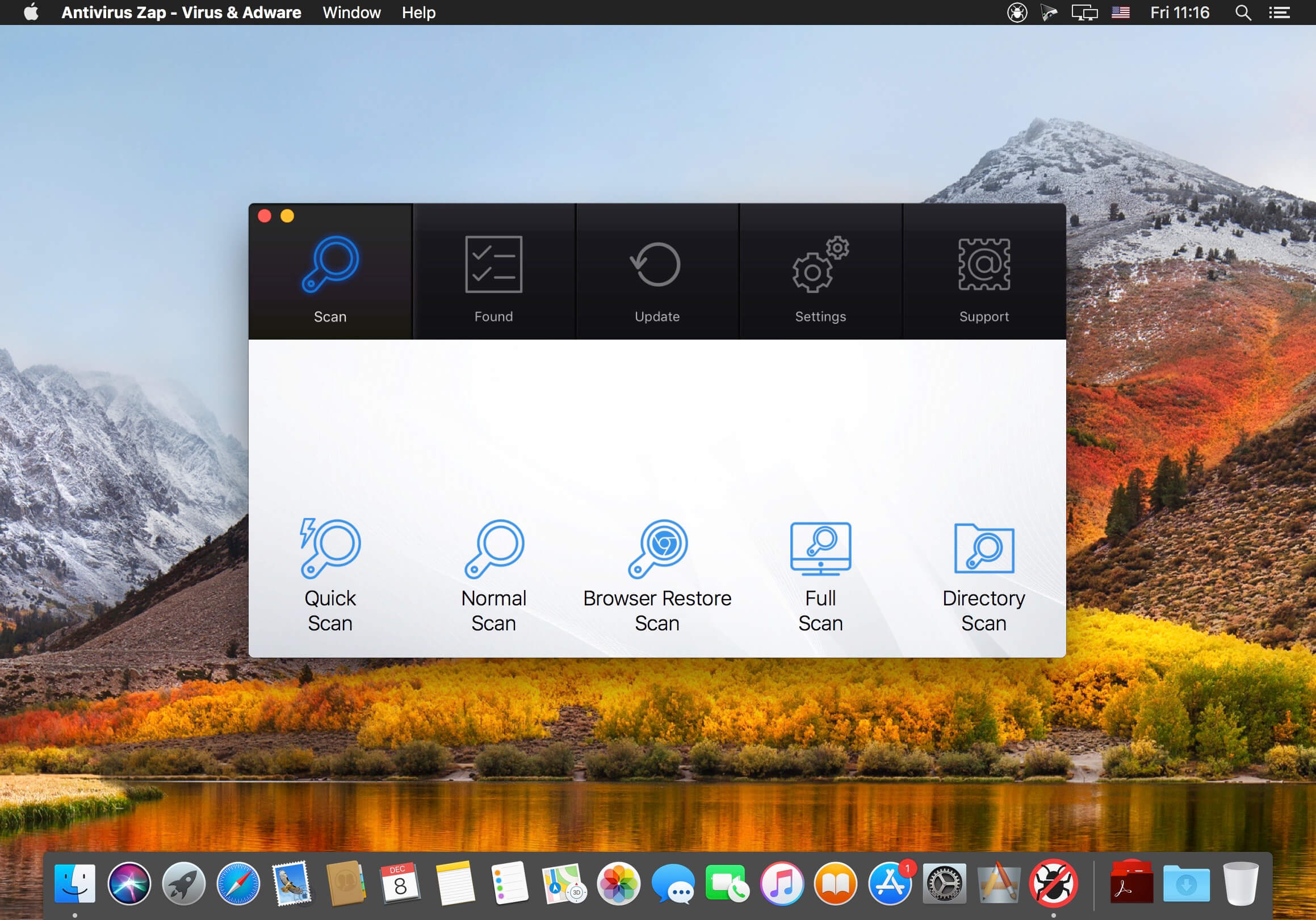Choose Directory Scan
The width and height of the screenshot is (1316, 920).
(x=983, y=575)
